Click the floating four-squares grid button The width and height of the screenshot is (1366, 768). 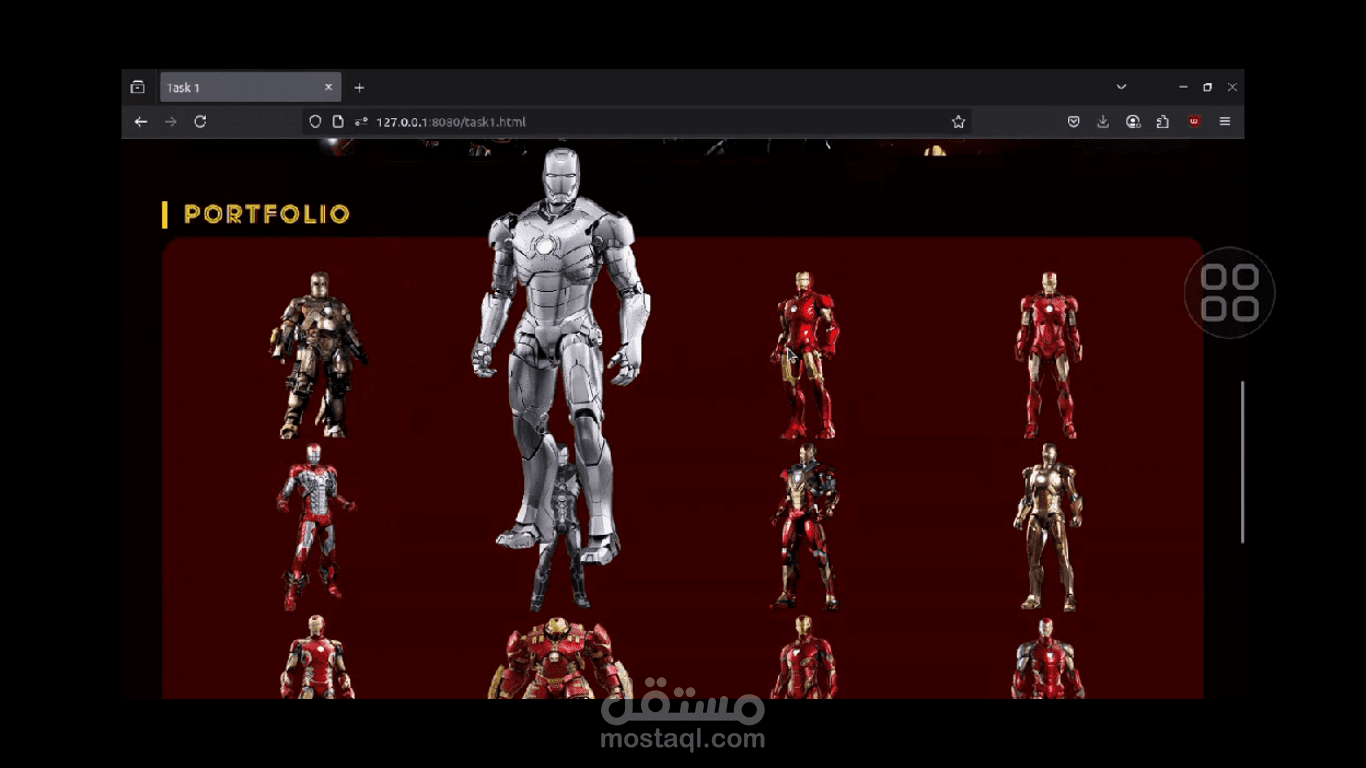pyautogui.click(x=1230, y=293)
